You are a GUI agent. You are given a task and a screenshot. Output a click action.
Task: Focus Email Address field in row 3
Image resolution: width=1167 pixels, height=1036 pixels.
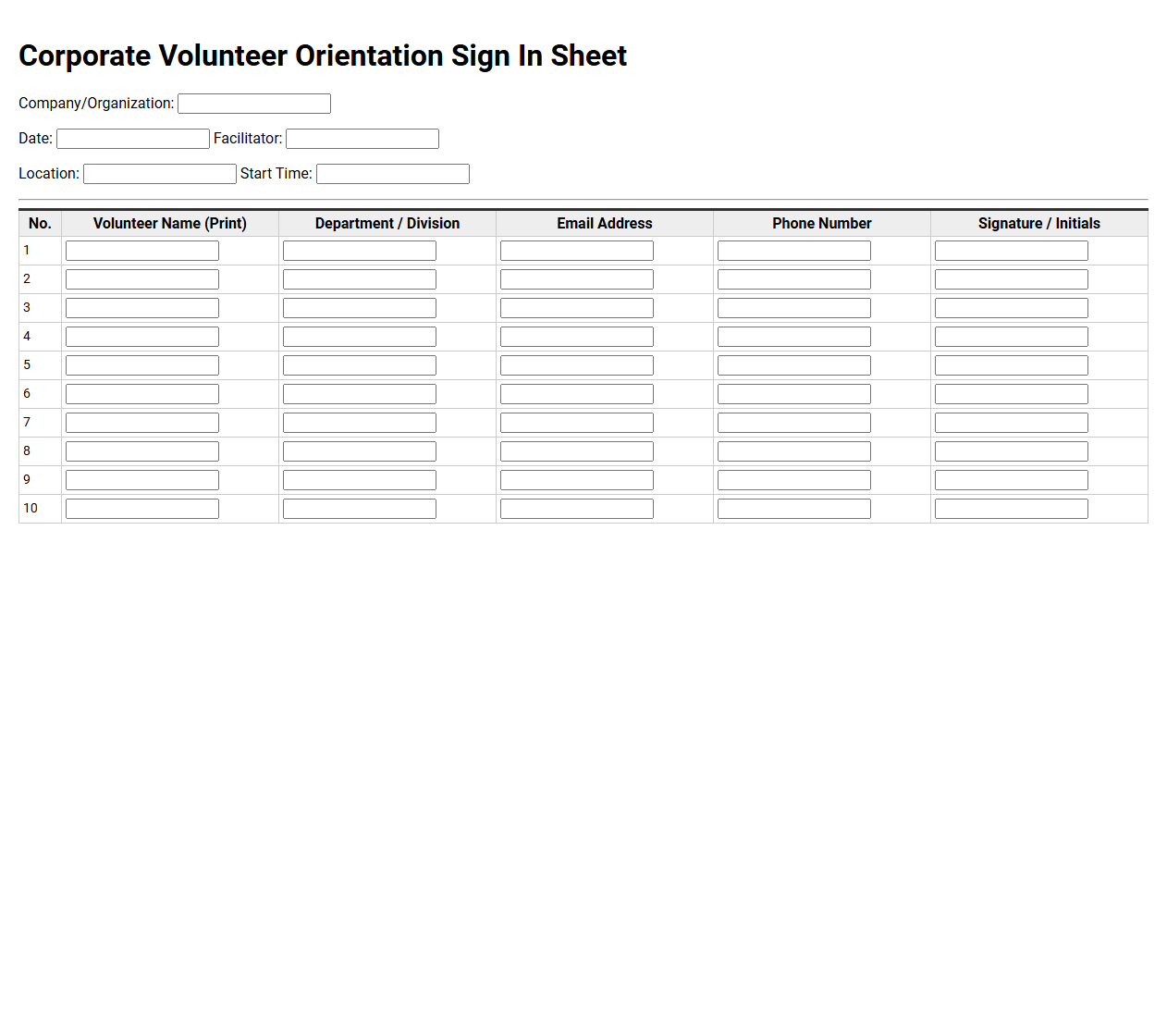click(577, 308)
